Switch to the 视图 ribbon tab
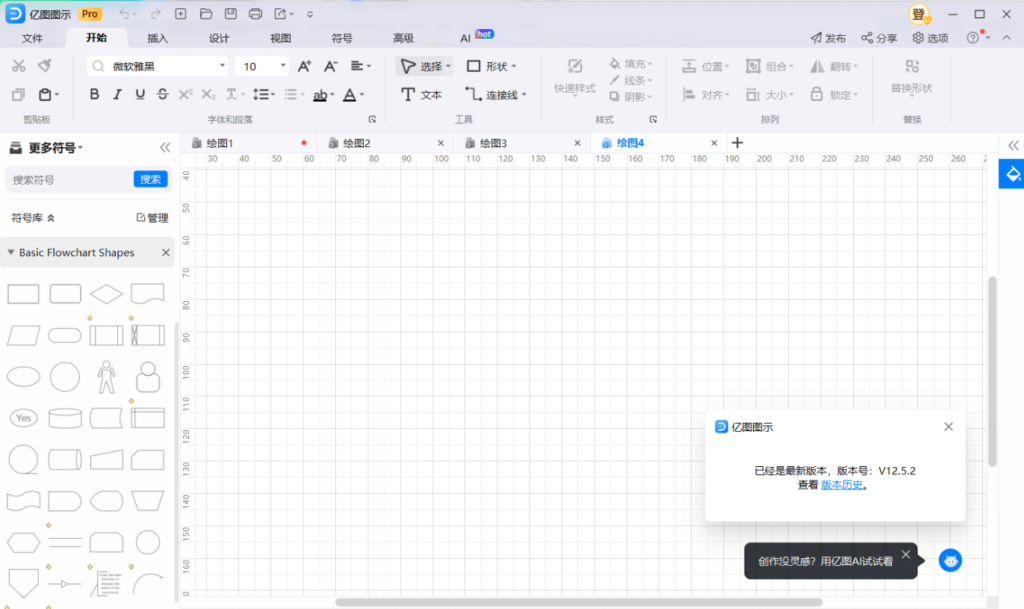Viewport: 1024px width, 609px height. [280, 38]
